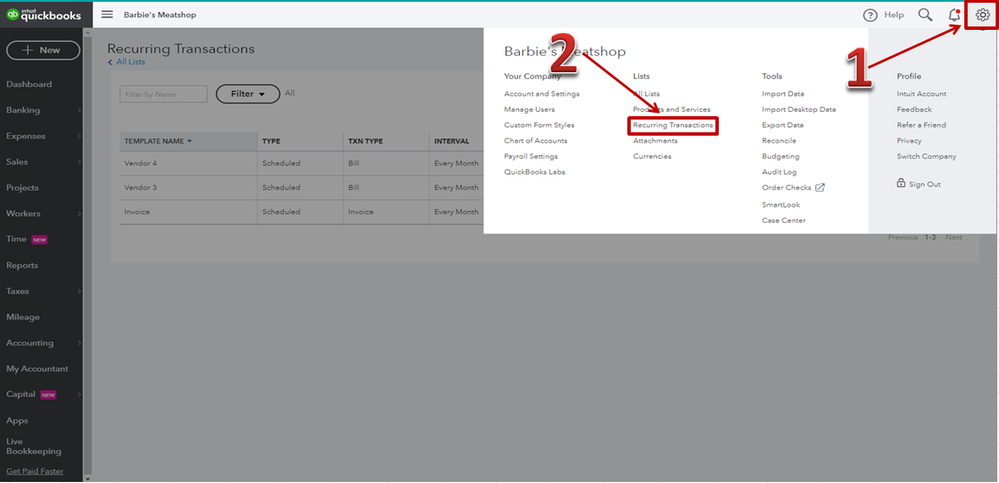
Task: Click the Sign Out lock icon
Action: 901,184
